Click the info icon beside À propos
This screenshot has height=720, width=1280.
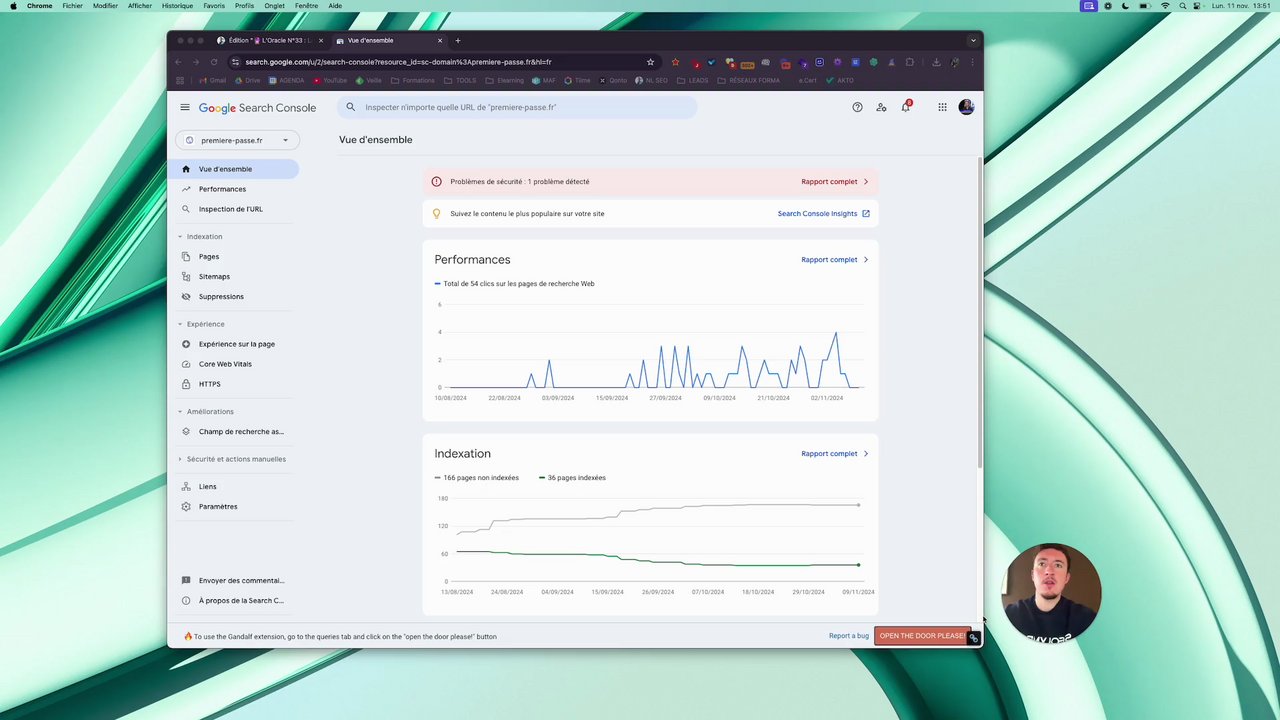186,601
